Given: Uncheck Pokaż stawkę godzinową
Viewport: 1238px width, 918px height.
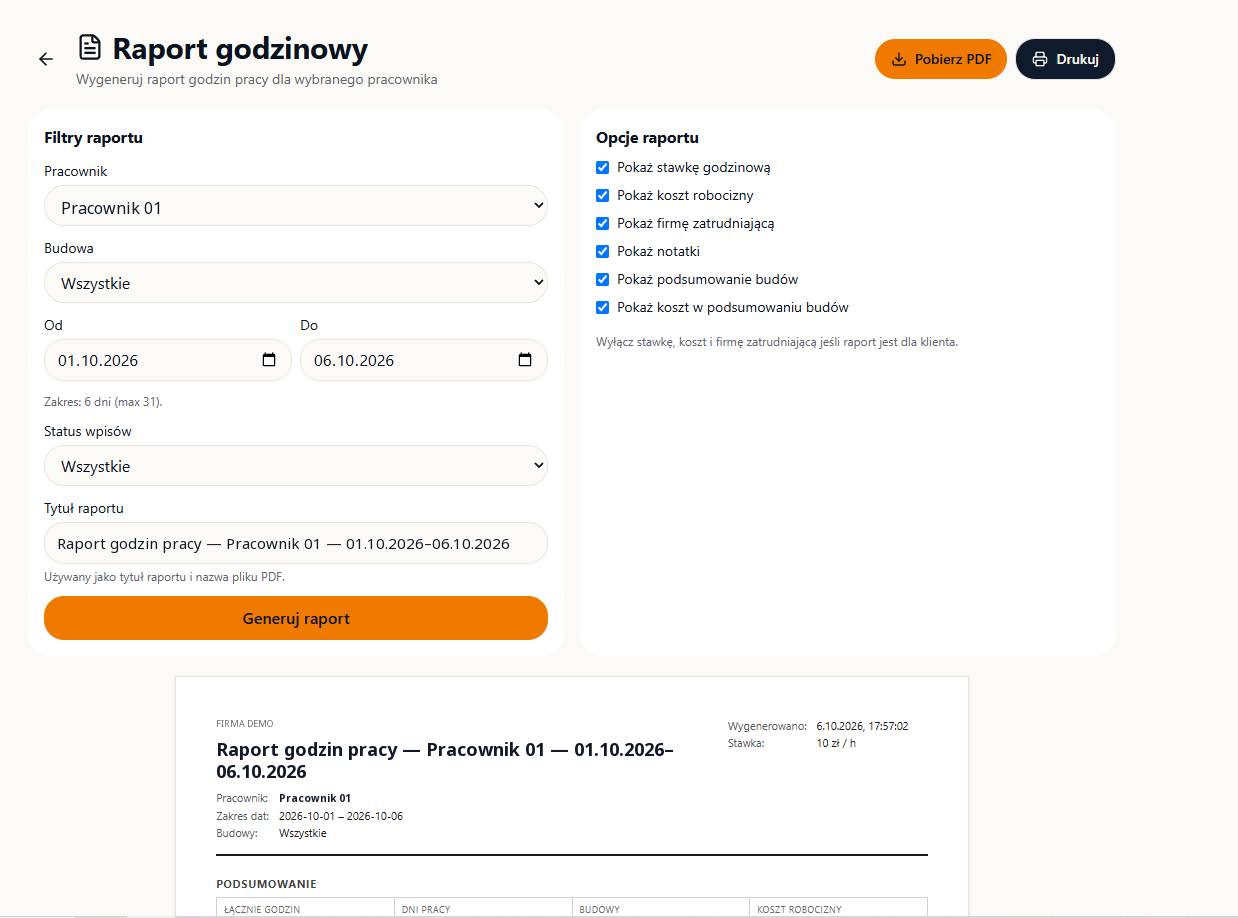Looking at the screenshot, I should coord(602,167).
